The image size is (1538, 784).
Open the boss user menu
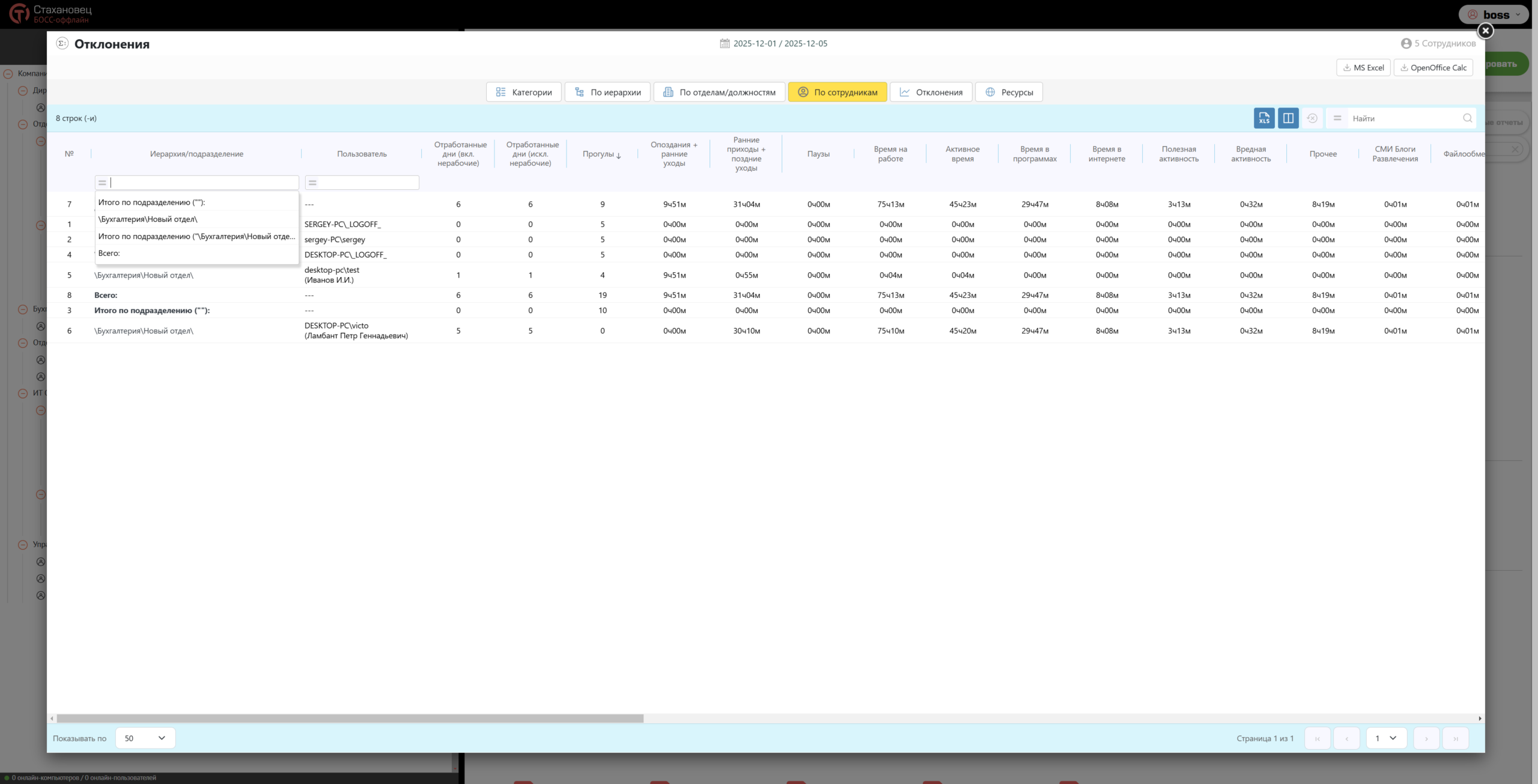1494,15
